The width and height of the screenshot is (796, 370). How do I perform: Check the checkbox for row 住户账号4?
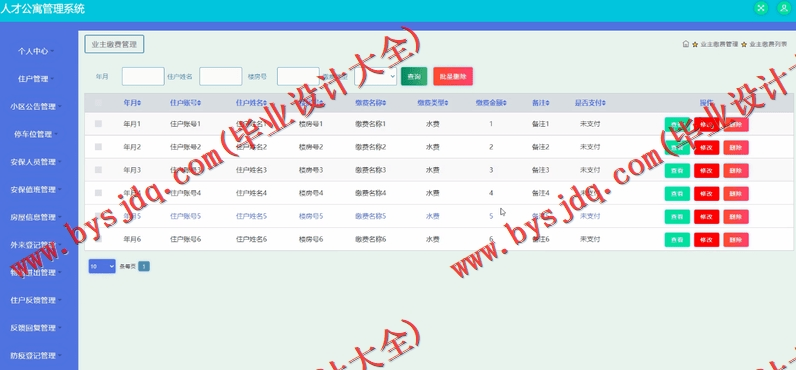point(98,193)
